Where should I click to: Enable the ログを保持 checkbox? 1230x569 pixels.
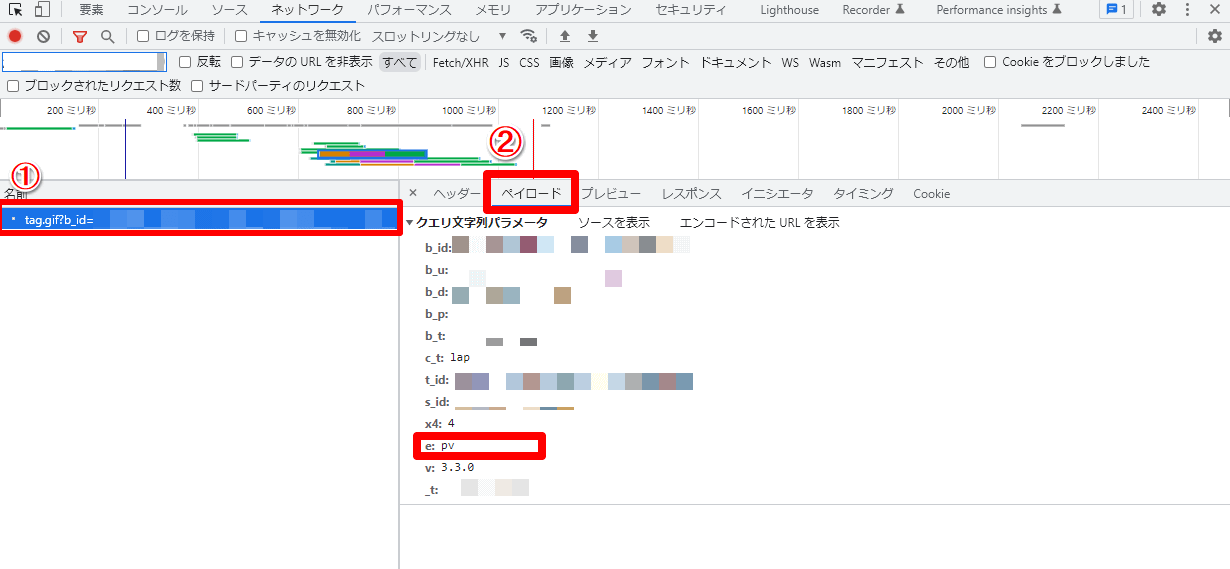[143, 36]
